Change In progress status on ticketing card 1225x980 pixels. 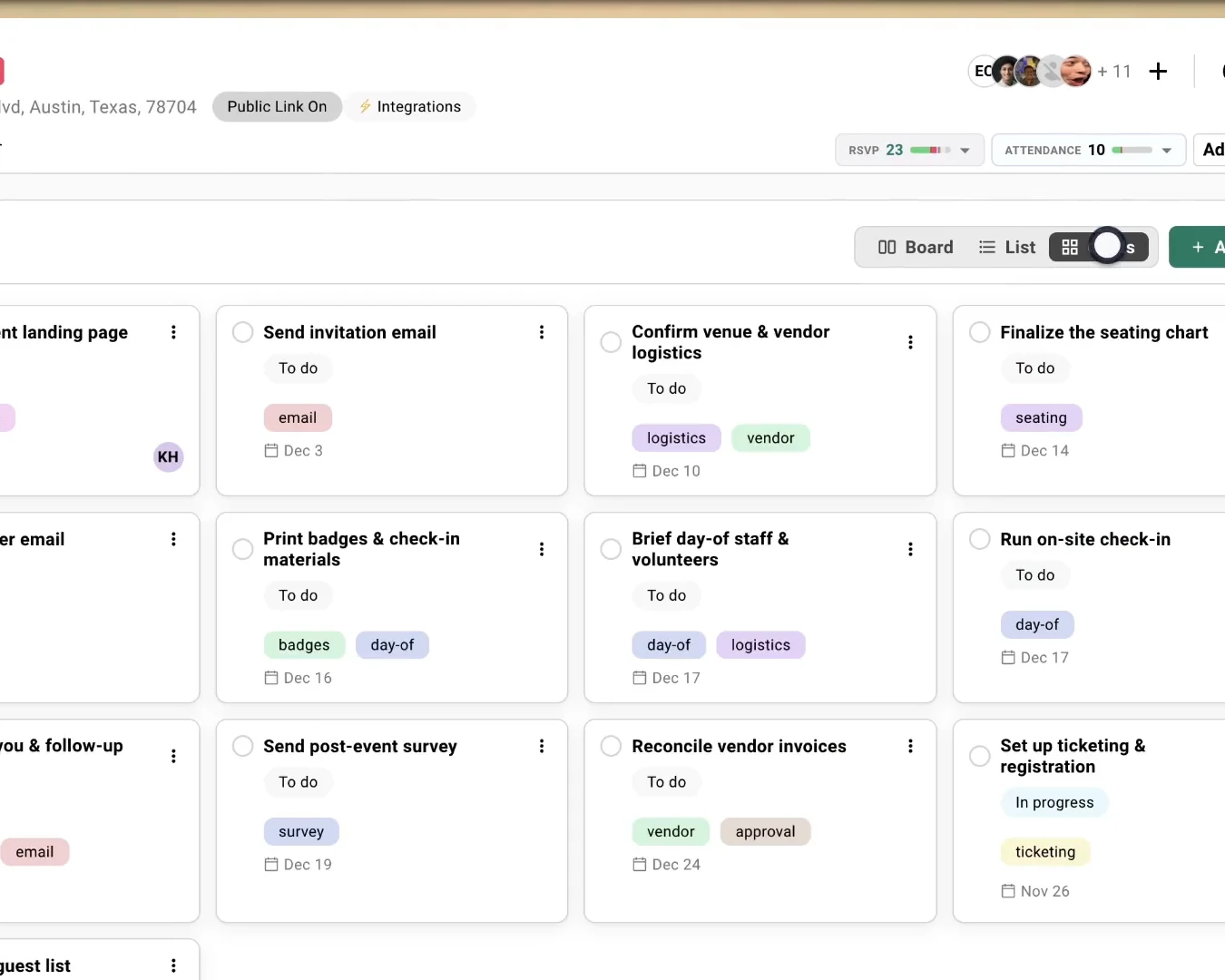point(1054,802)
